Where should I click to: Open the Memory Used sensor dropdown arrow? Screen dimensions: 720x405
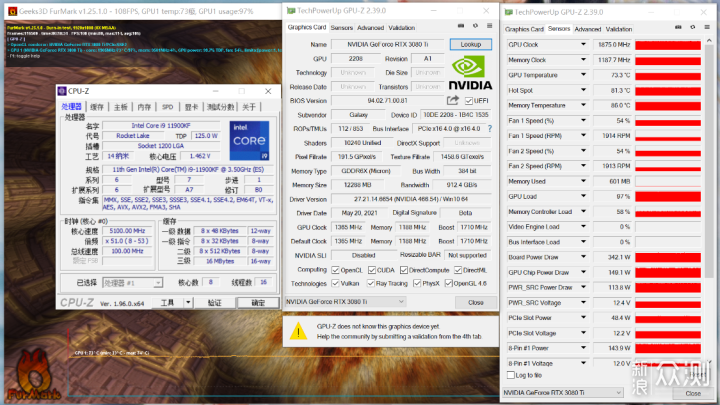tap(583, 181)
